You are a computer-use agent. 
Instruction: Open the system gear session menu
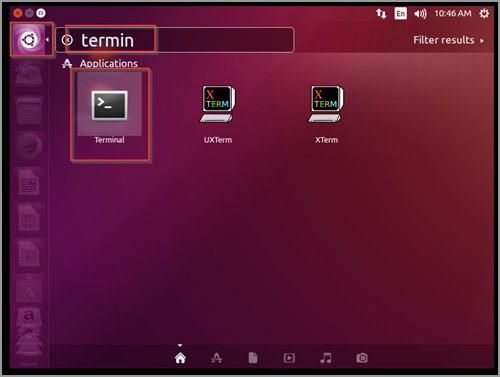484,13
